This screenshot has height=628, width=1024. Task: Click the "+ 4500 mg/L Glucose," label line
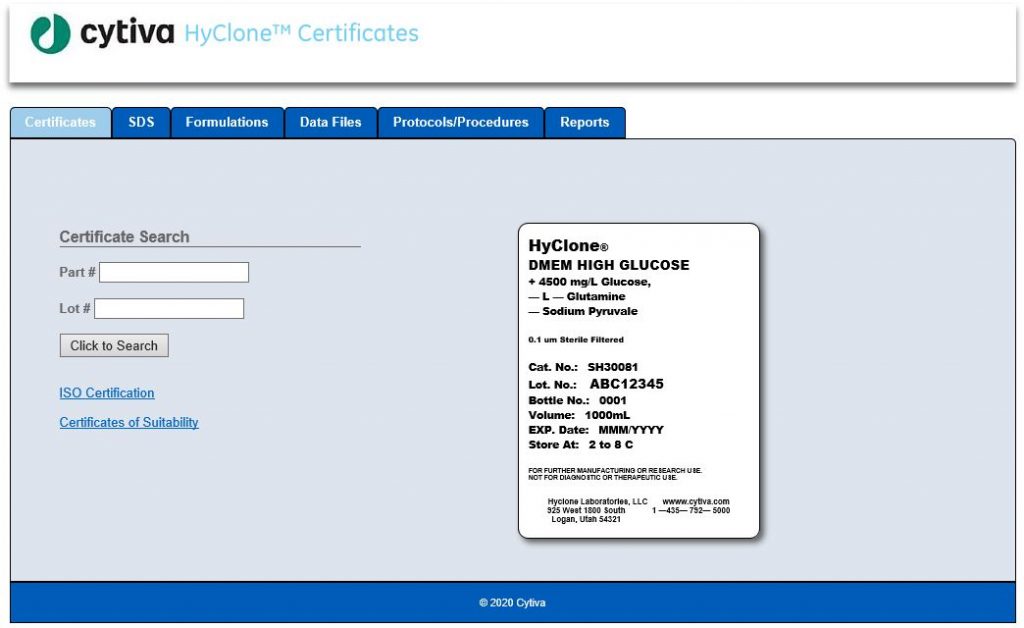pyautogui.click(x=590, y=282)
